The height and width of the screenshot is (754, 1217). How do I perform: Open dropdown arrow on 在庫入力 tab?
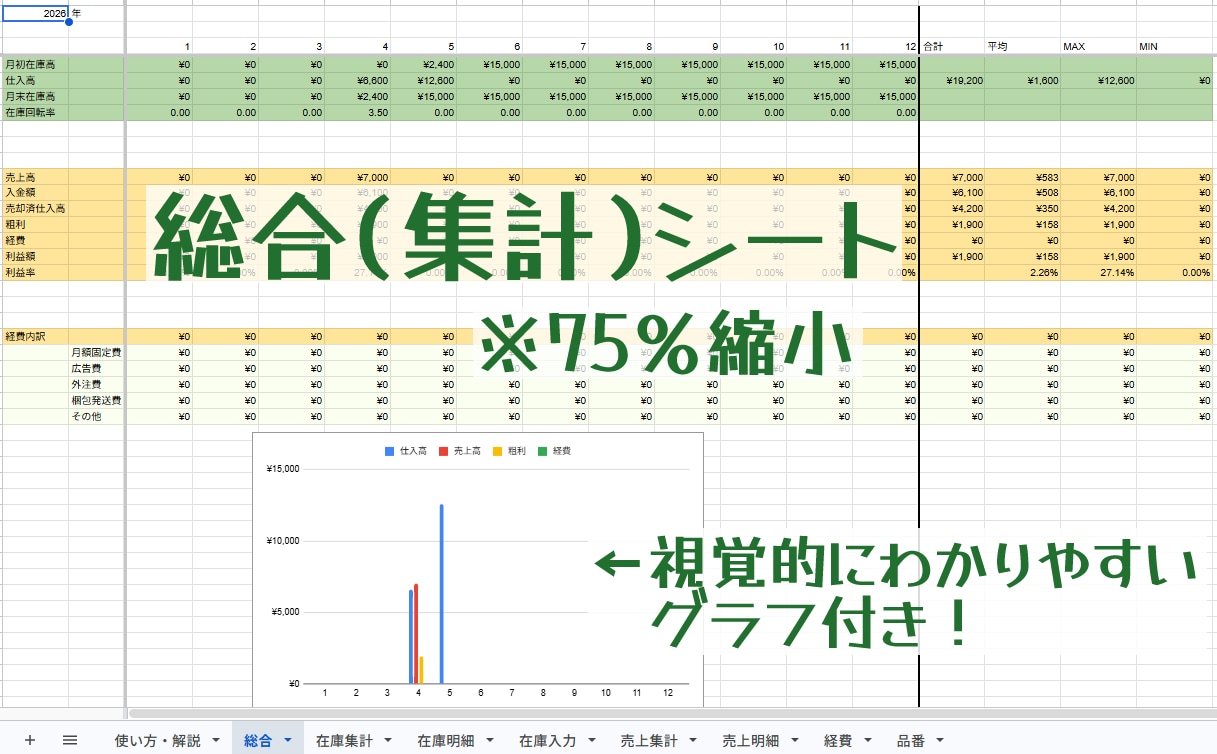point(593,741)
